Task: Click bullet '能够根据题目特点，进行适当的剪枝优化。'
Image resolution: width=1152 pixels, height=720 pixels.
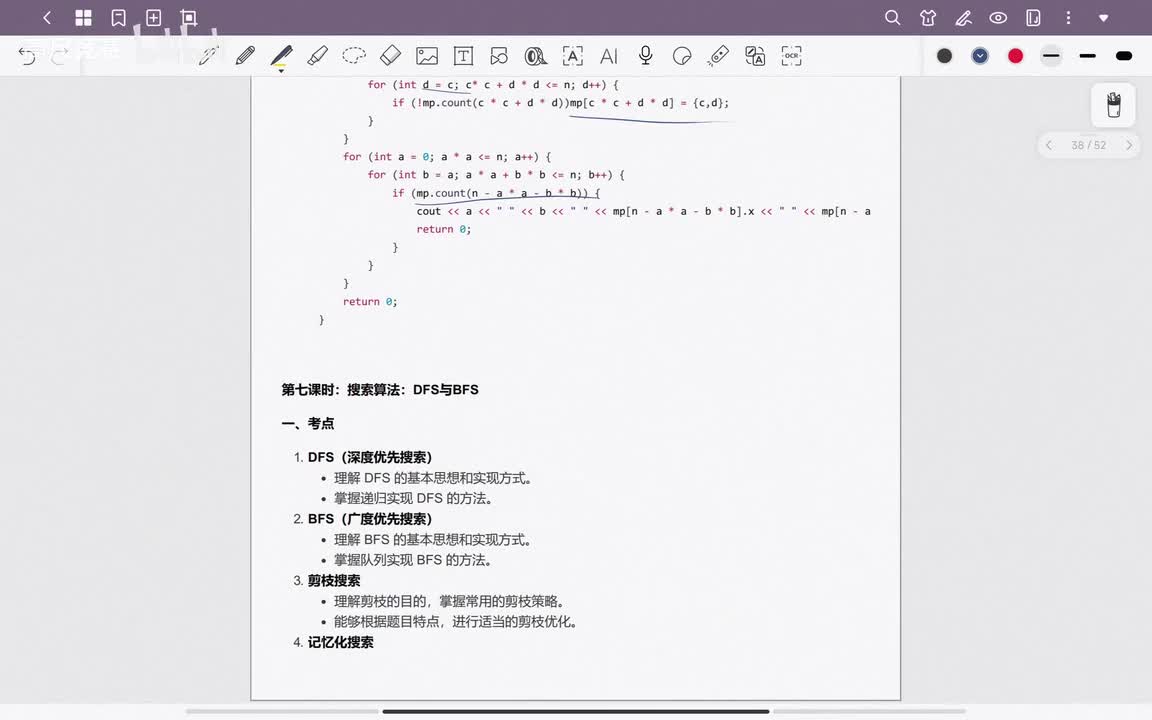Action: [456, 622]
